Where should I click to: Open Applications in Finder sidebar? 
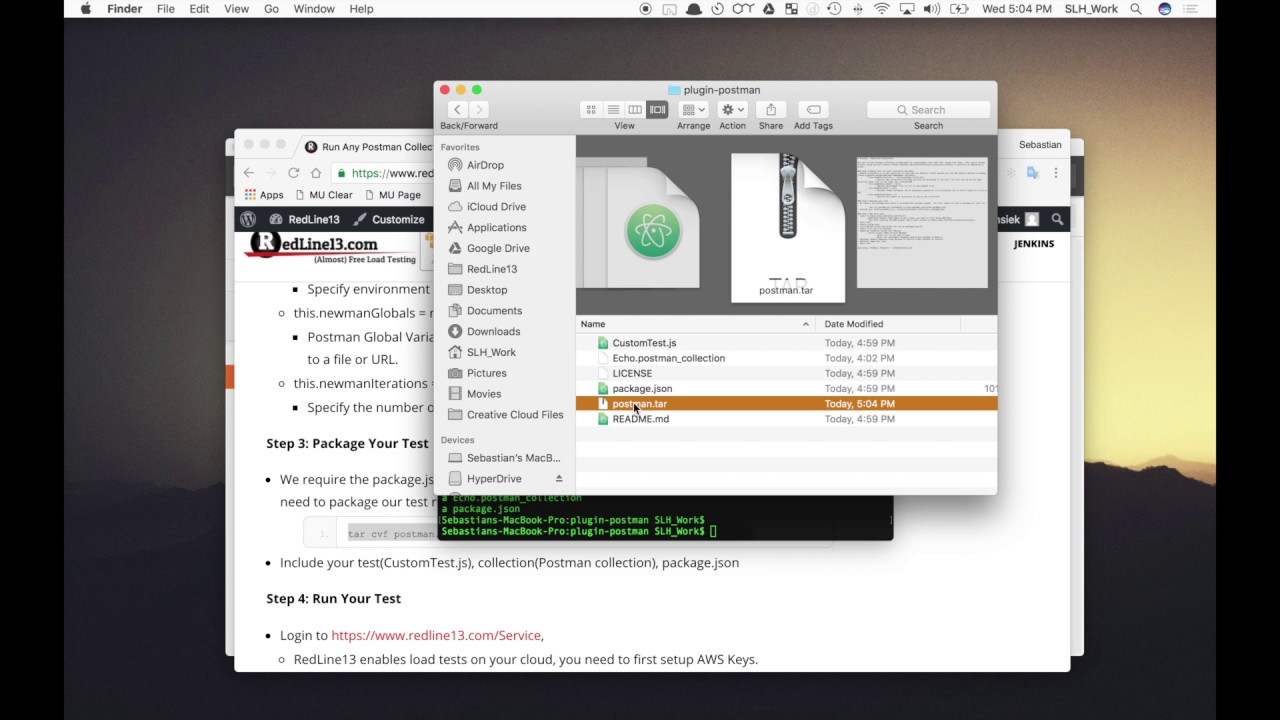point(498,228)
